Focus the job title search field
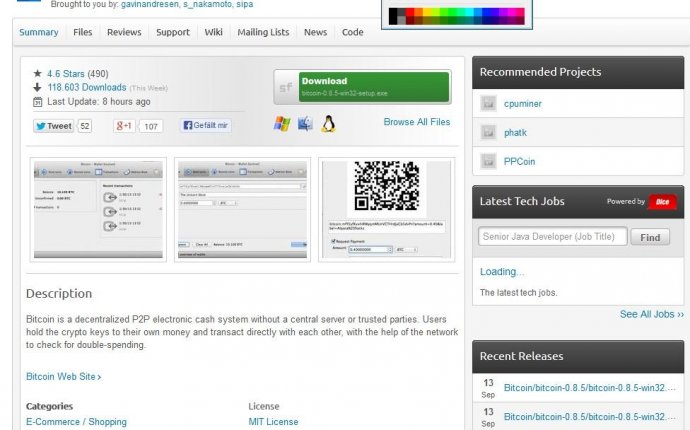 coord(553,237)
